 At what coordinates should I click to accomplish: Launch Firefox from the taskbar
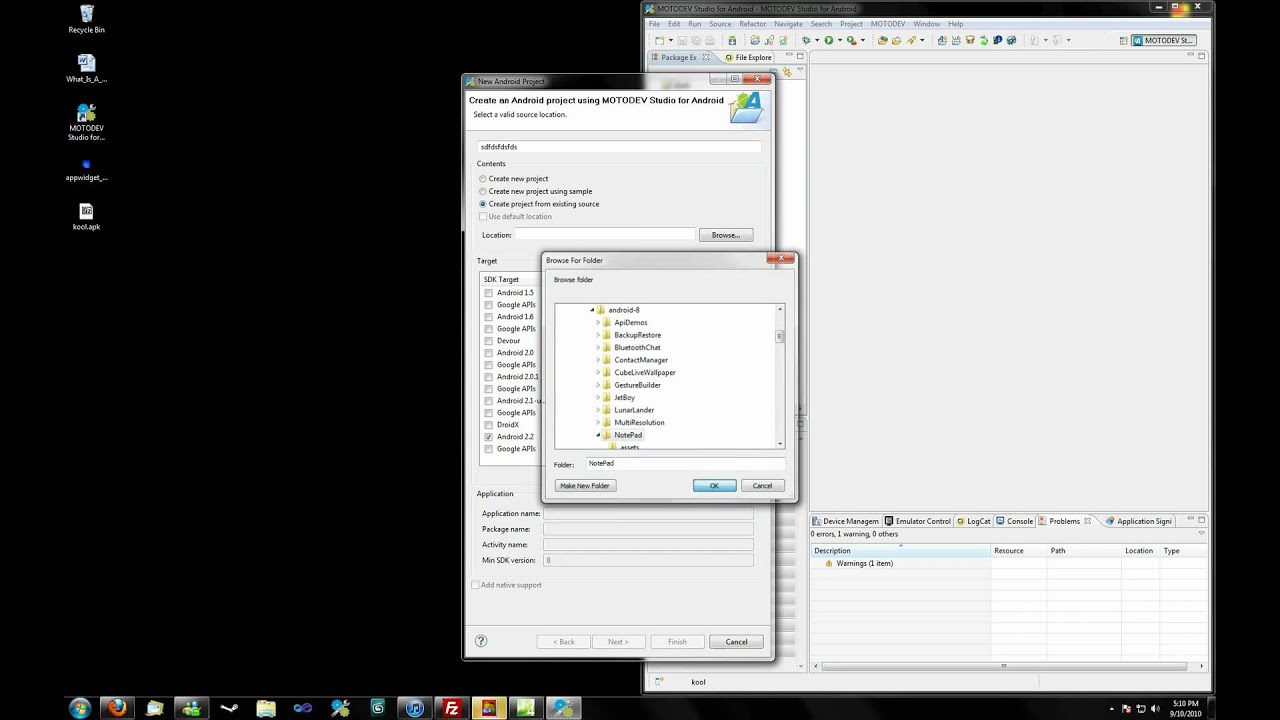pos(117,708)
